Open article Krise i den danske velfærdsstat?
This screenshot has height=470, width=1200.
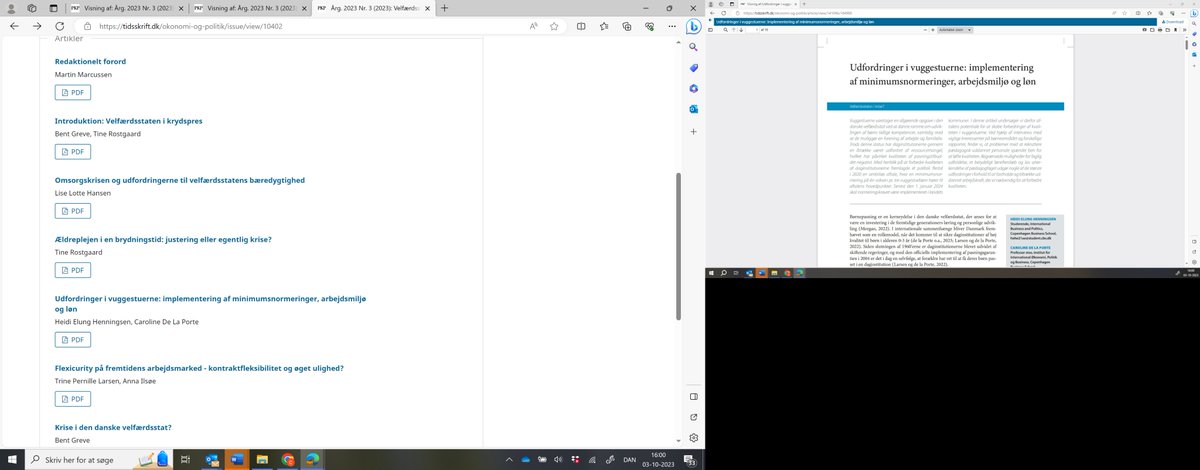point(113,427)
